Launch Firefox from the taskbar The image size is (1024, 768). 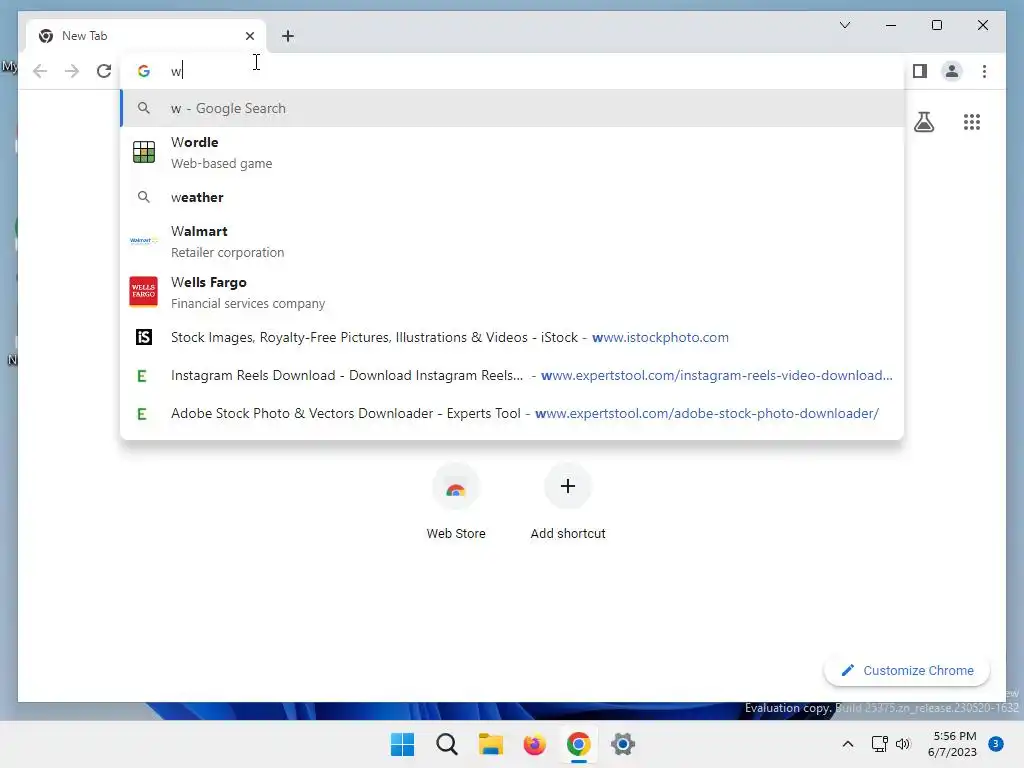point(534,744)
